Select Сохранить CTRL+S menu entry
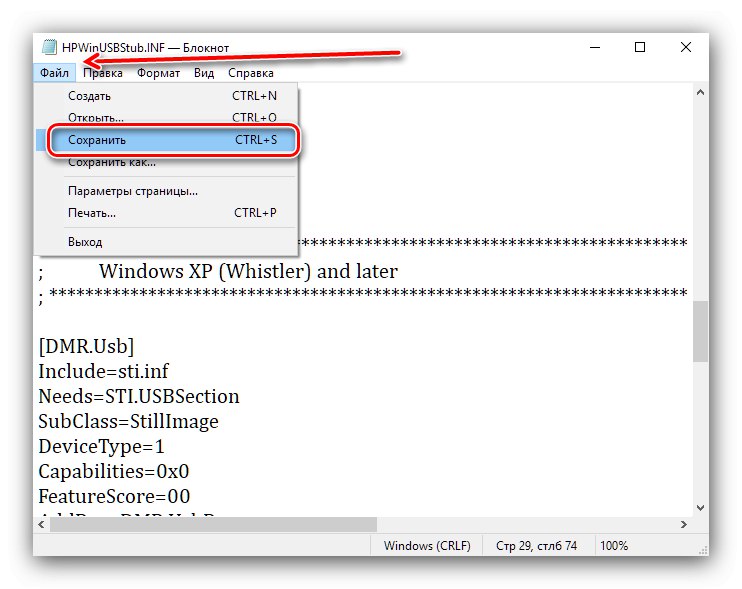Screen dimensions: 742x589 point(167,140)
